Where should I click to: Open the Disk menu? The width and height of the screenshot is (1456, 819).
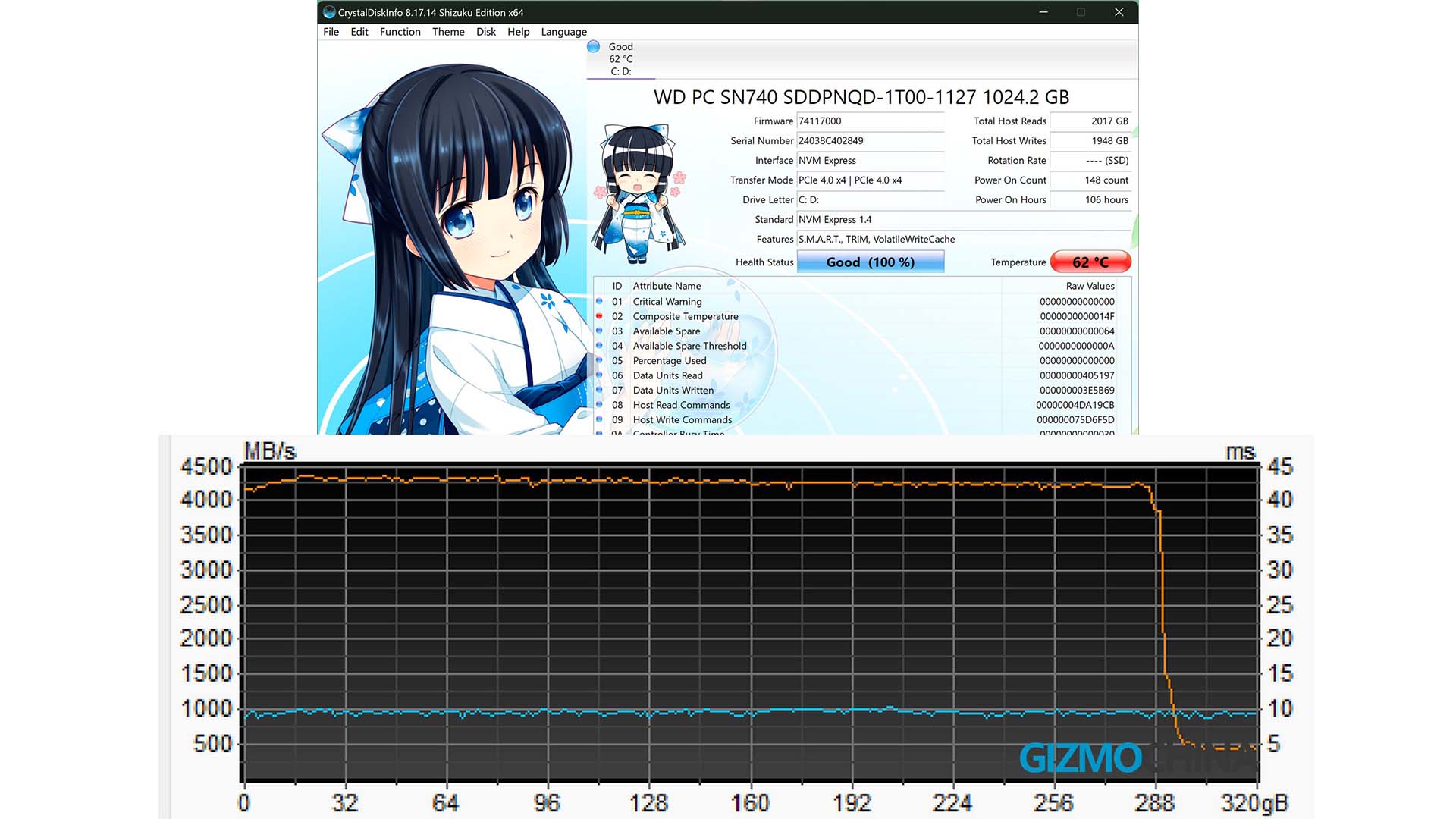[485, 32]
